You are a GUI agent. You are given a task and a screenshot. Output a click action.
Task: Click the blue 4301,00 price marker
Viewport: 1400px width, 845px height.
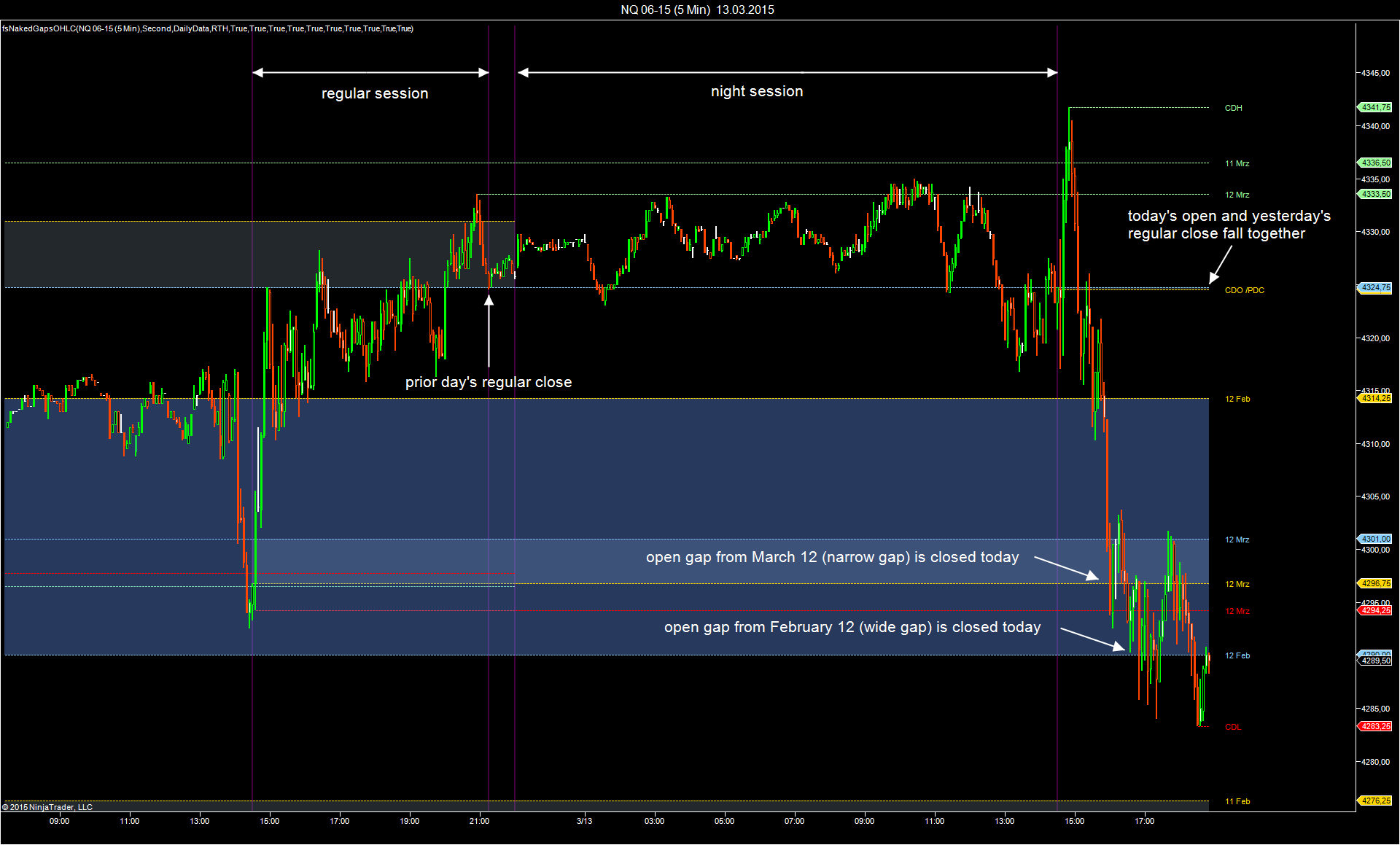coord(1375,539)
